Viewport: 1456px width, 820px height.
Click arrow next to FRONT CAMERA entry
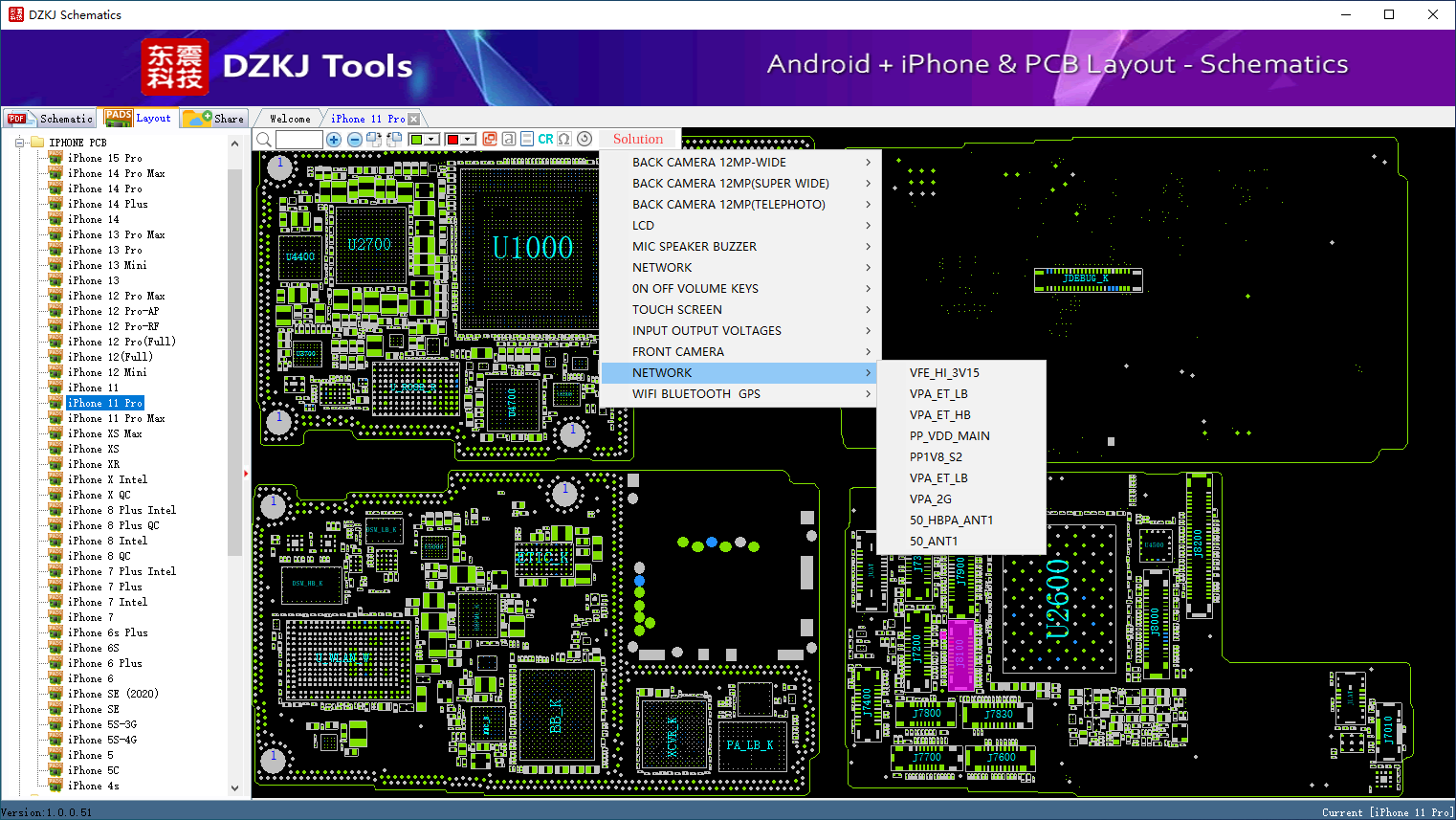click(869, 352)
